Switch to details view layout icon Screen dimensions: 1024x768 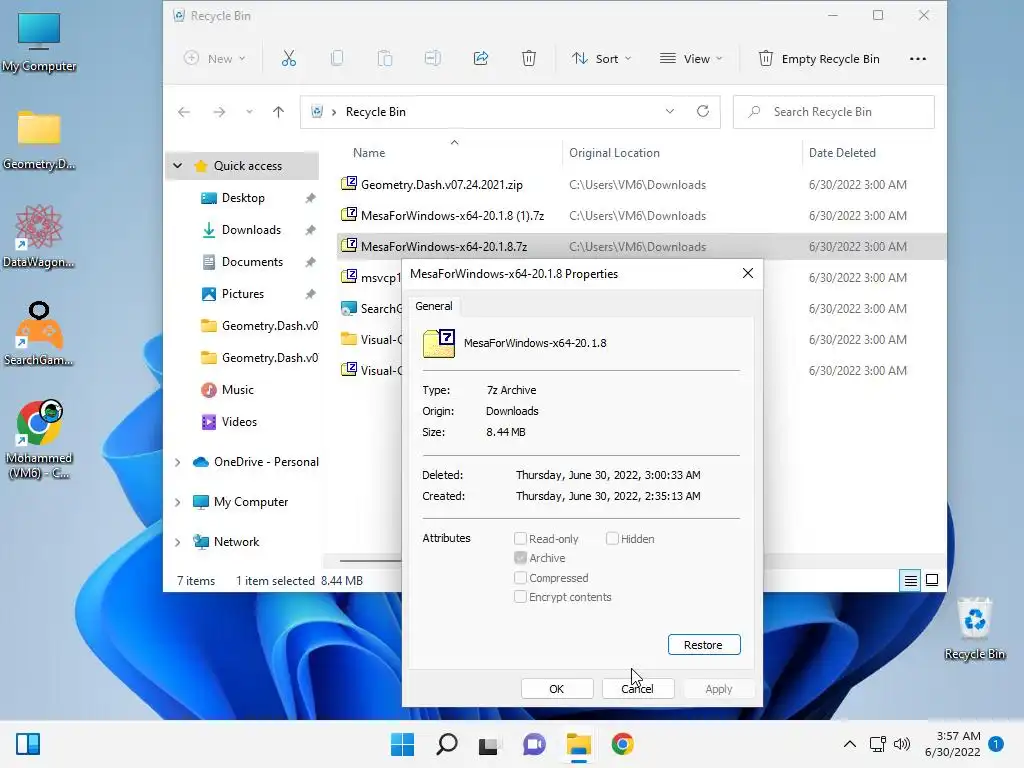tap(910, 580)
